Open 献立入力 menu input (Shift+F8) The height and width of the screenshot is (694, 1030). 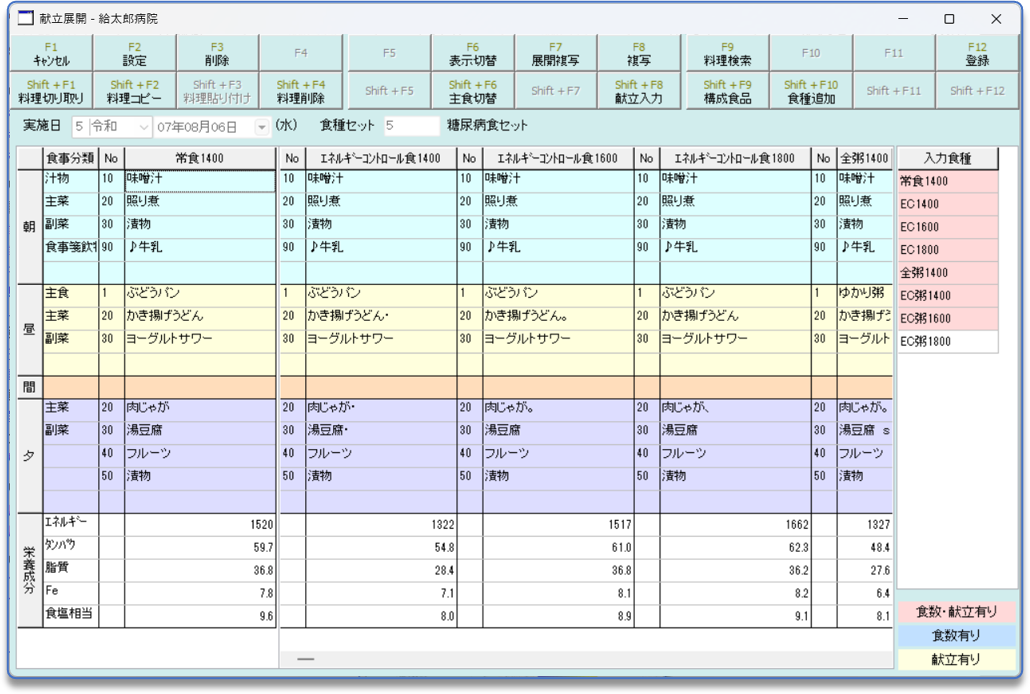(x=641, y=89)
